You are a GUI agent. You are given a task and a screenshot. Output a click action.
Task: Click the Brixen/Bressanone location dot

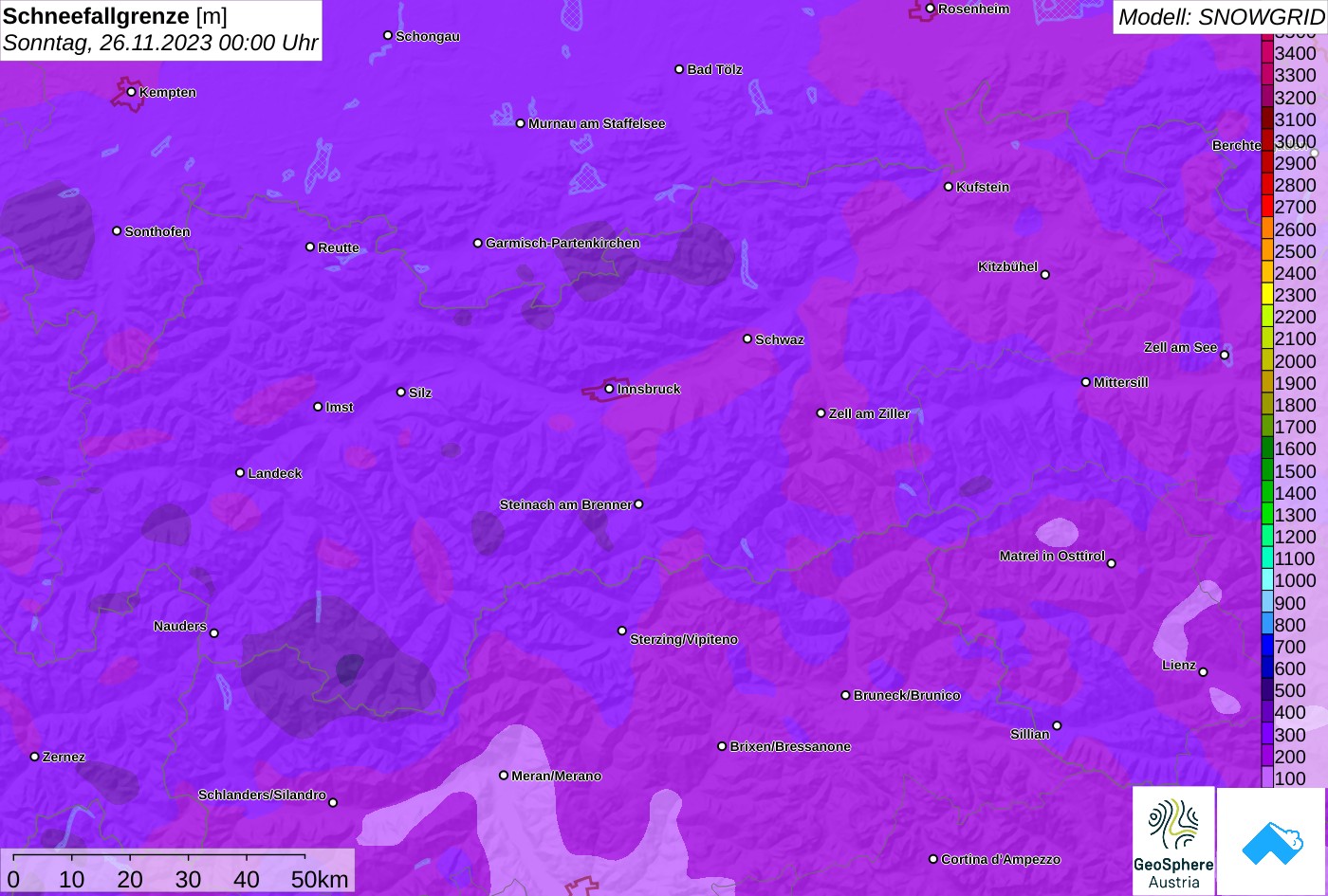(x=722, y=746)
